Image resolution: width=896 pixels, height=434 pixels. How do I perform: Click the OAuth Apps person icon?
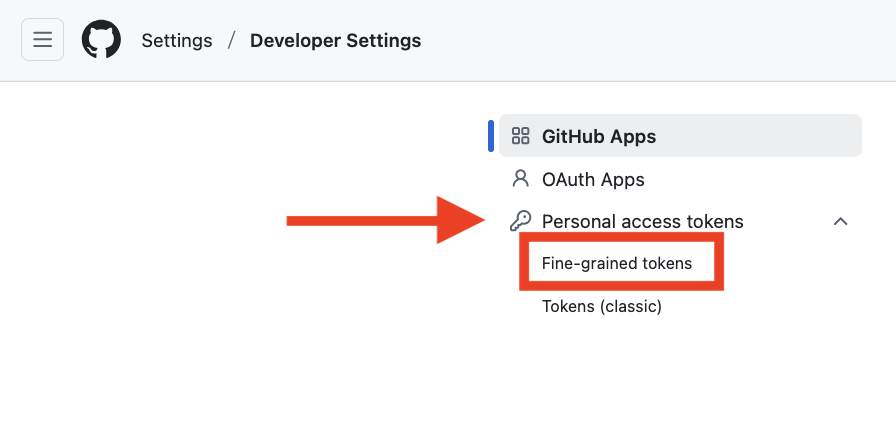(521, 179)
